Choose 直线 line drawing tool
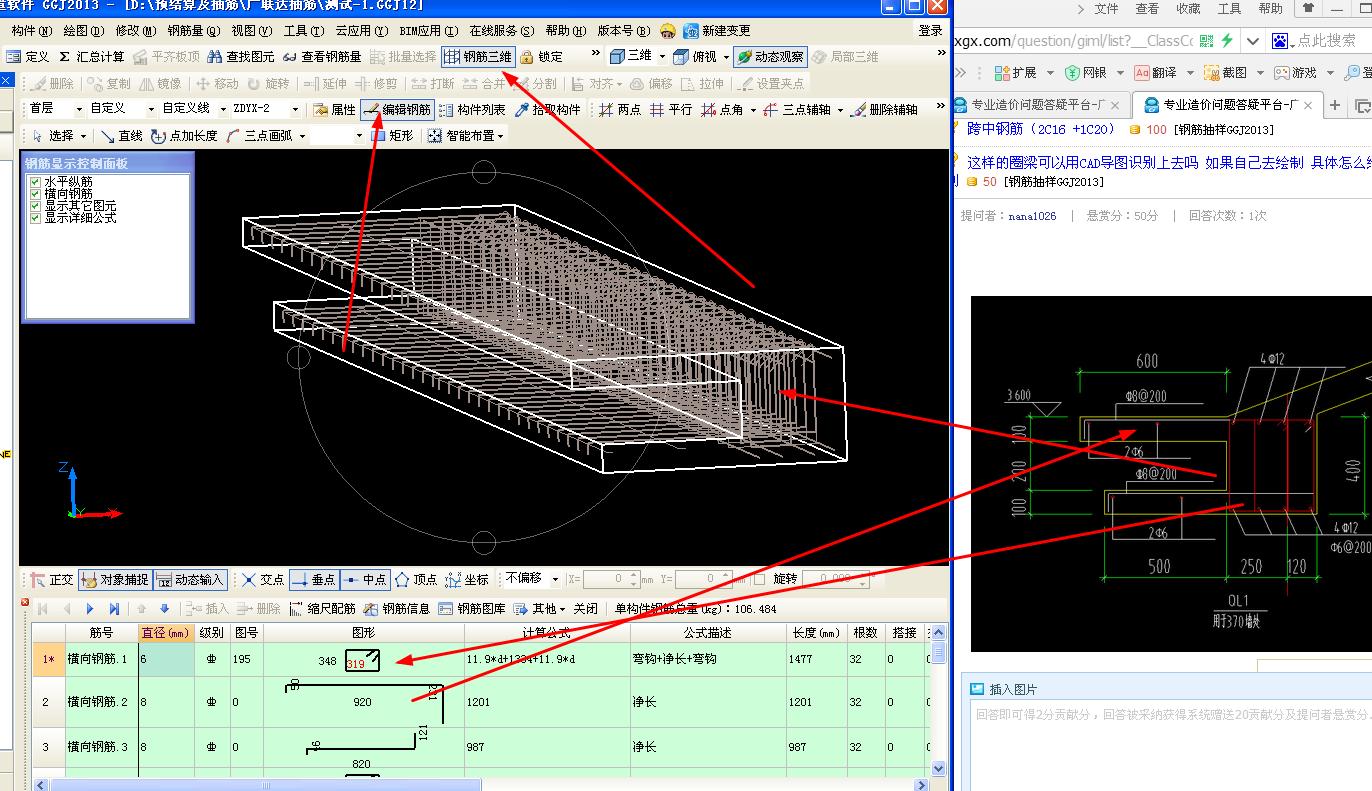This screenshot has height=791, width=1372. (x=121, y=136)
